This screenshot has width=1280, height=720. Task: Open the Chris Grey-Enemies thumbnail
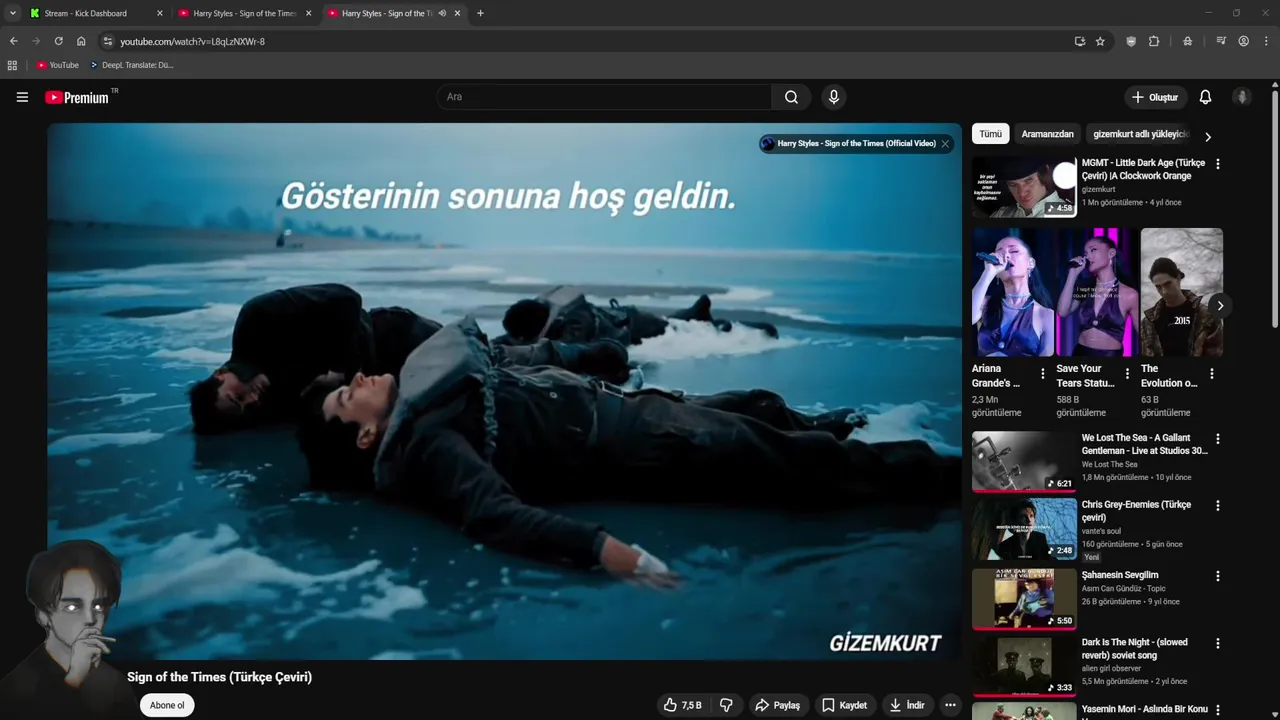point(1024,528)
